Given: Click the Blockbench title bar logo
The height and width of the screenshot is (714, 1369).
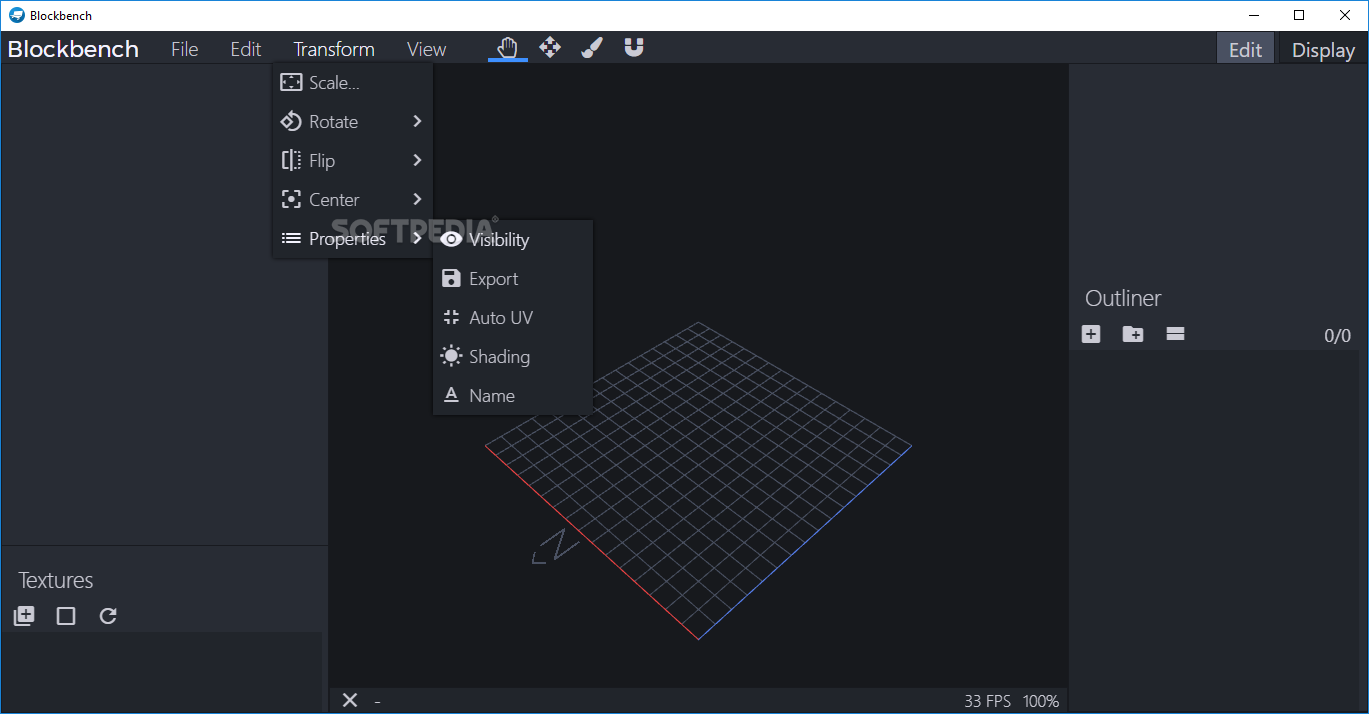Looking at the screenshot, I should [17, 15].
